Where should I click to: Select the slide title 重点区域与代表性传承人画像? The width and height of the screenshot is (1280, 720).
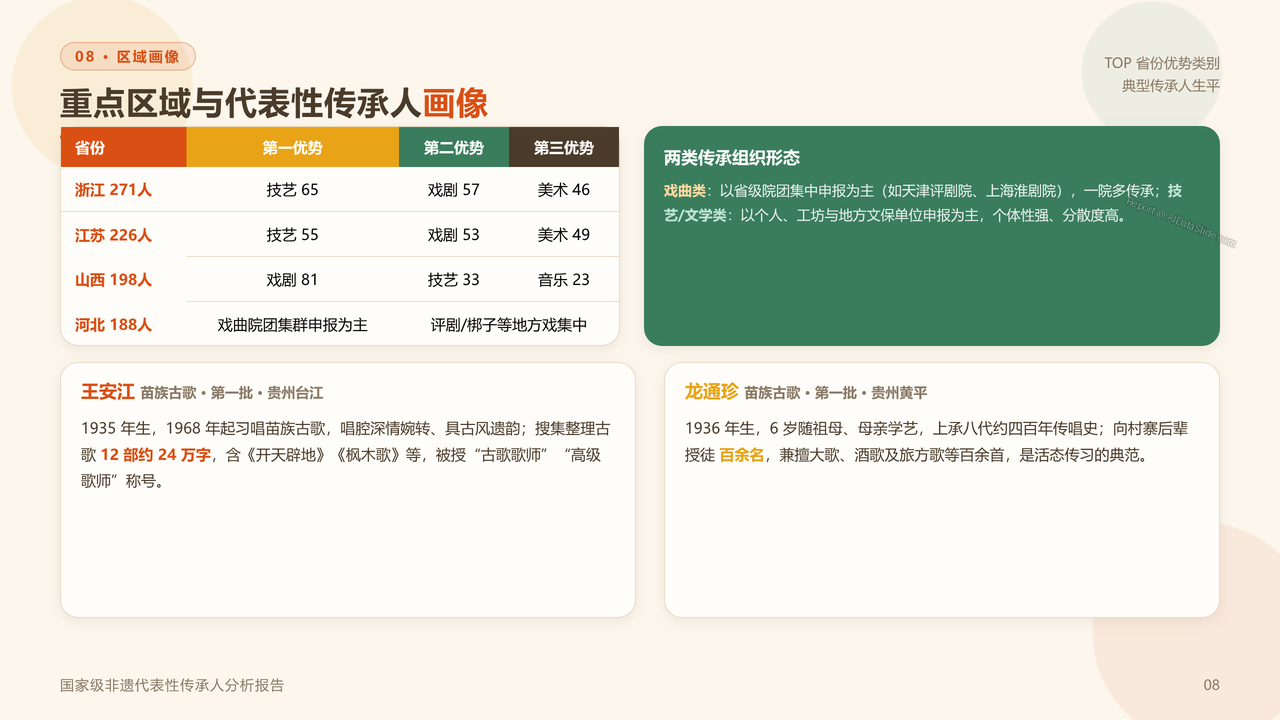coord(274,104)
